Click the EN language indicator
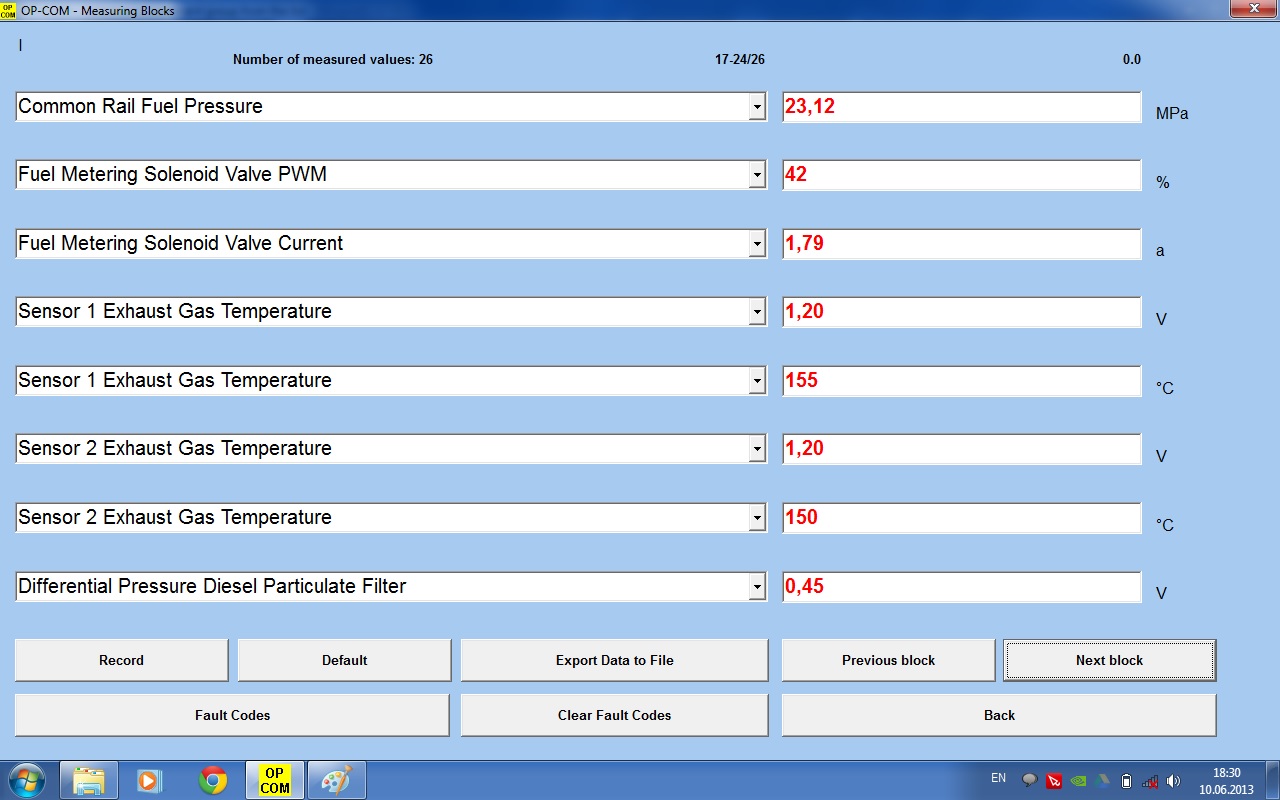This screenshot has width=1280, height=800. pos(998,778)
